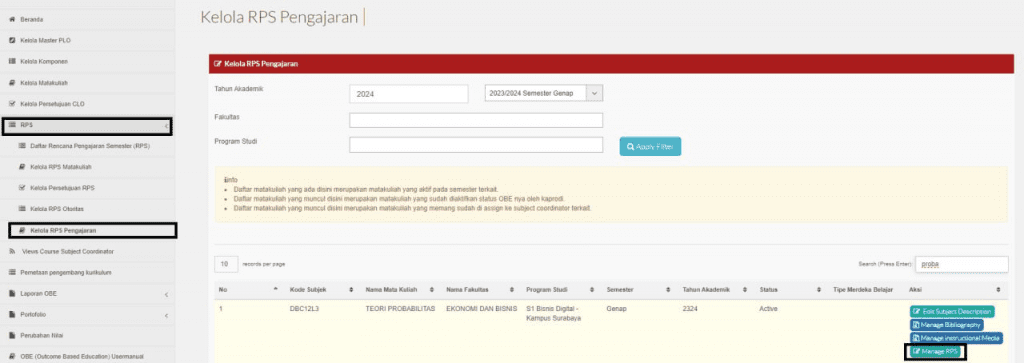
Task: Focus the Tahun Akademik 2024 field
Action: (x=409, y=94)
